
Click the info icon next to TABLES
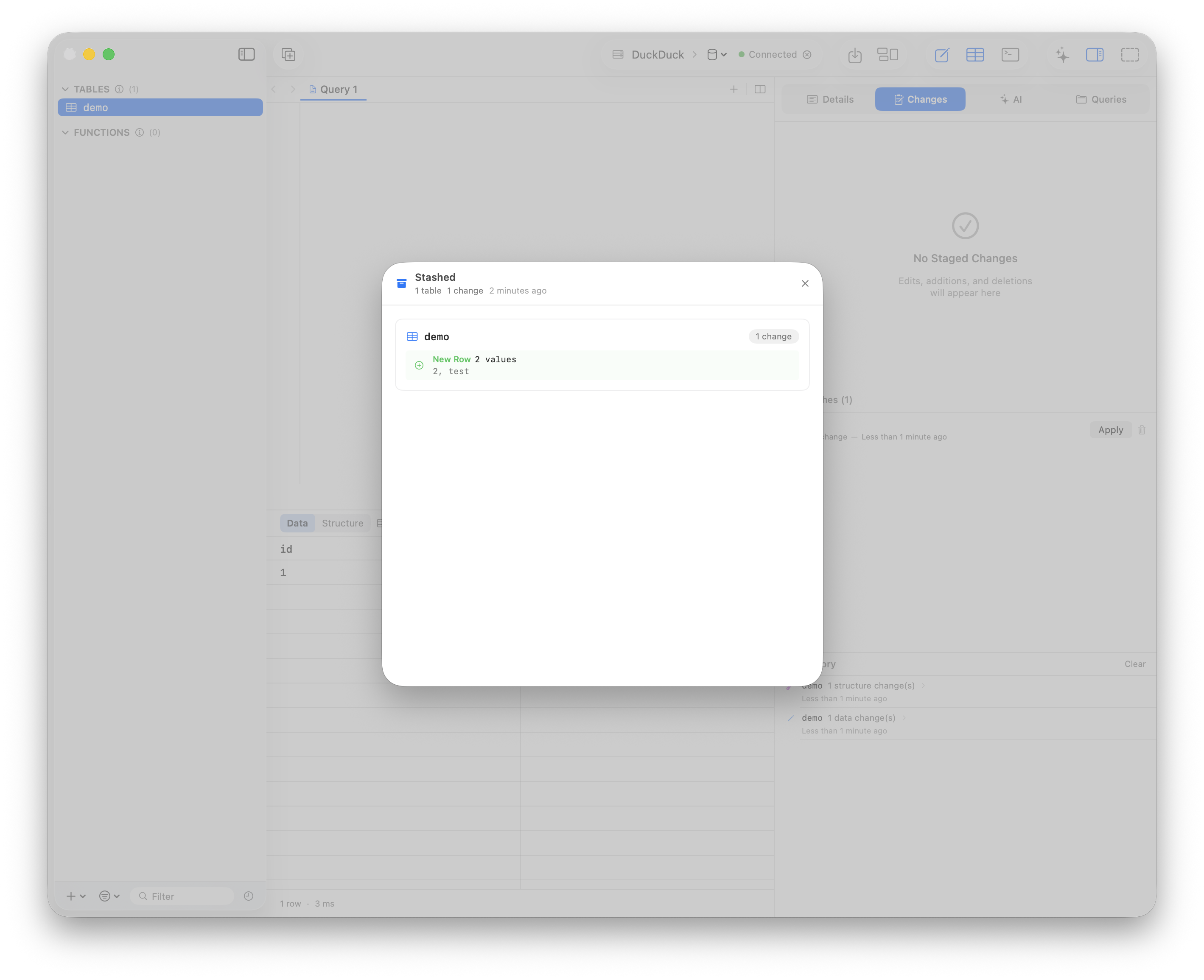pyautogui.click(x=119, y=89)
